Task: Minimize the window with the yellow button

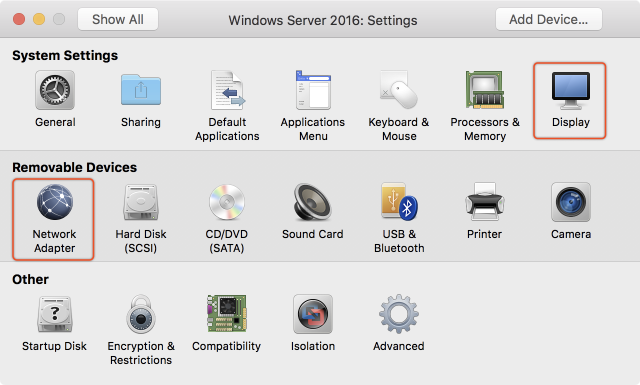Action: [x=39, y=19]
